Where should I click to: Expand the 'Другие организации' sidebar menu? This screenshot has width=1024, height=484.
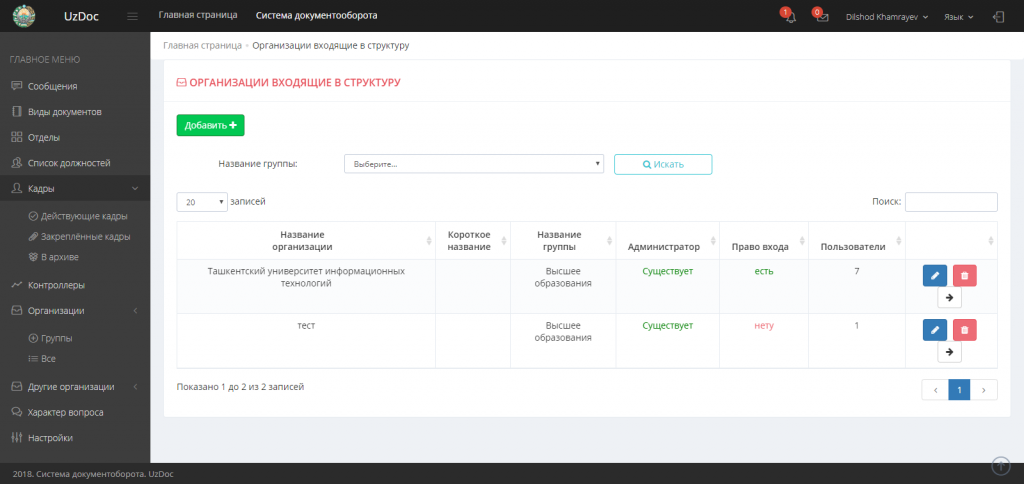(75, 386)
